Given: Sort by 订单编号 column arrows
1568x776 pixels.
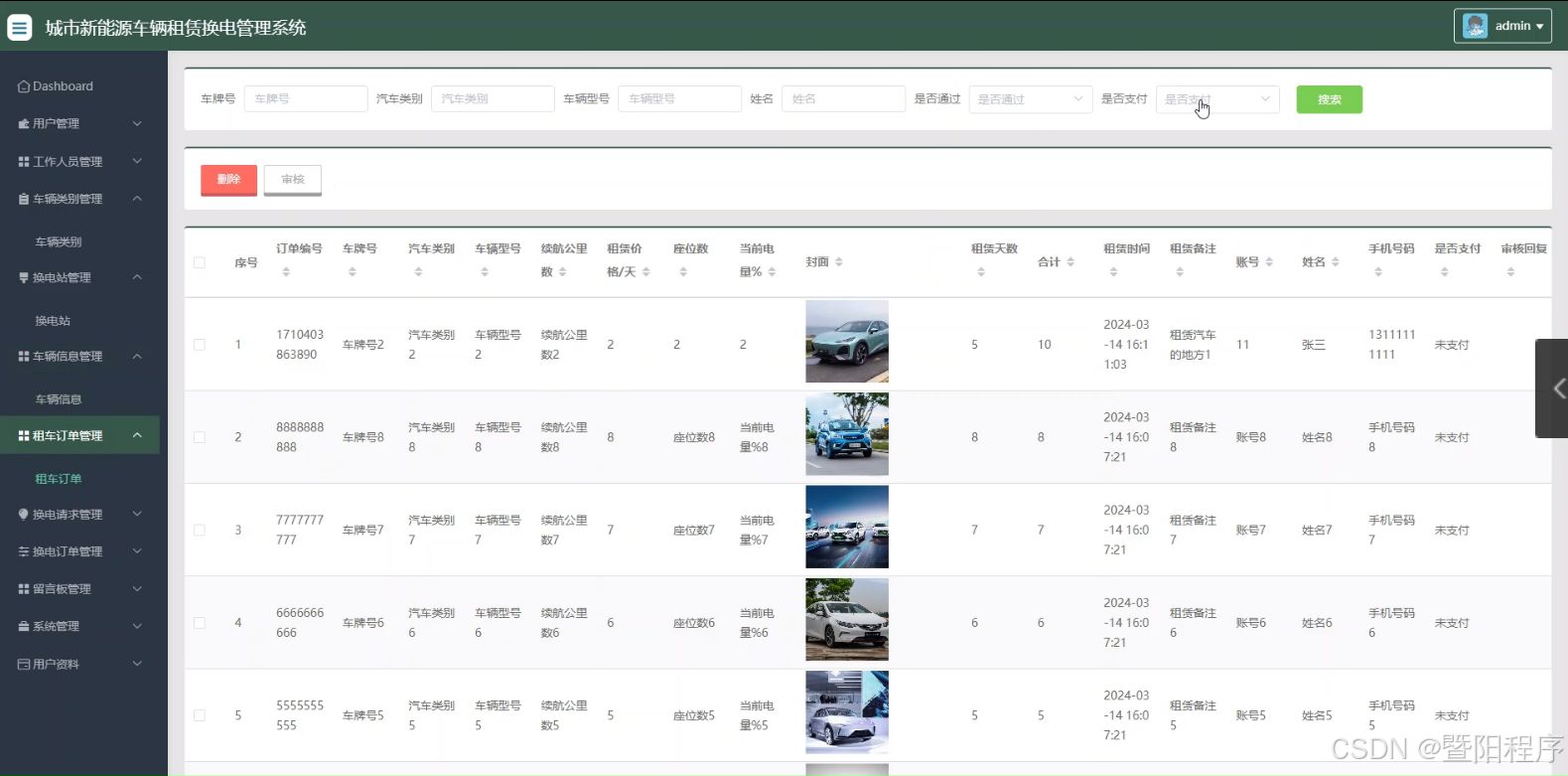Looking at the screenshot, I should click(x=286, y=272).
